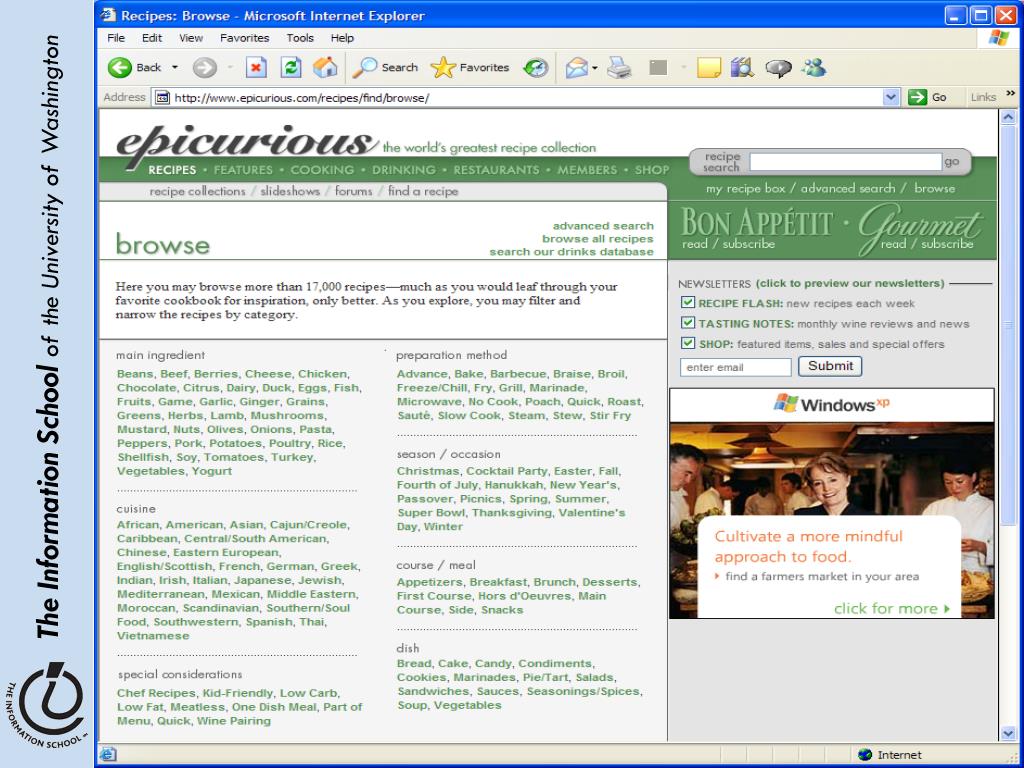The width and height of the screenshot is (1024, 768).
Task: Open search our drinks database link
Action: point(571,251)
